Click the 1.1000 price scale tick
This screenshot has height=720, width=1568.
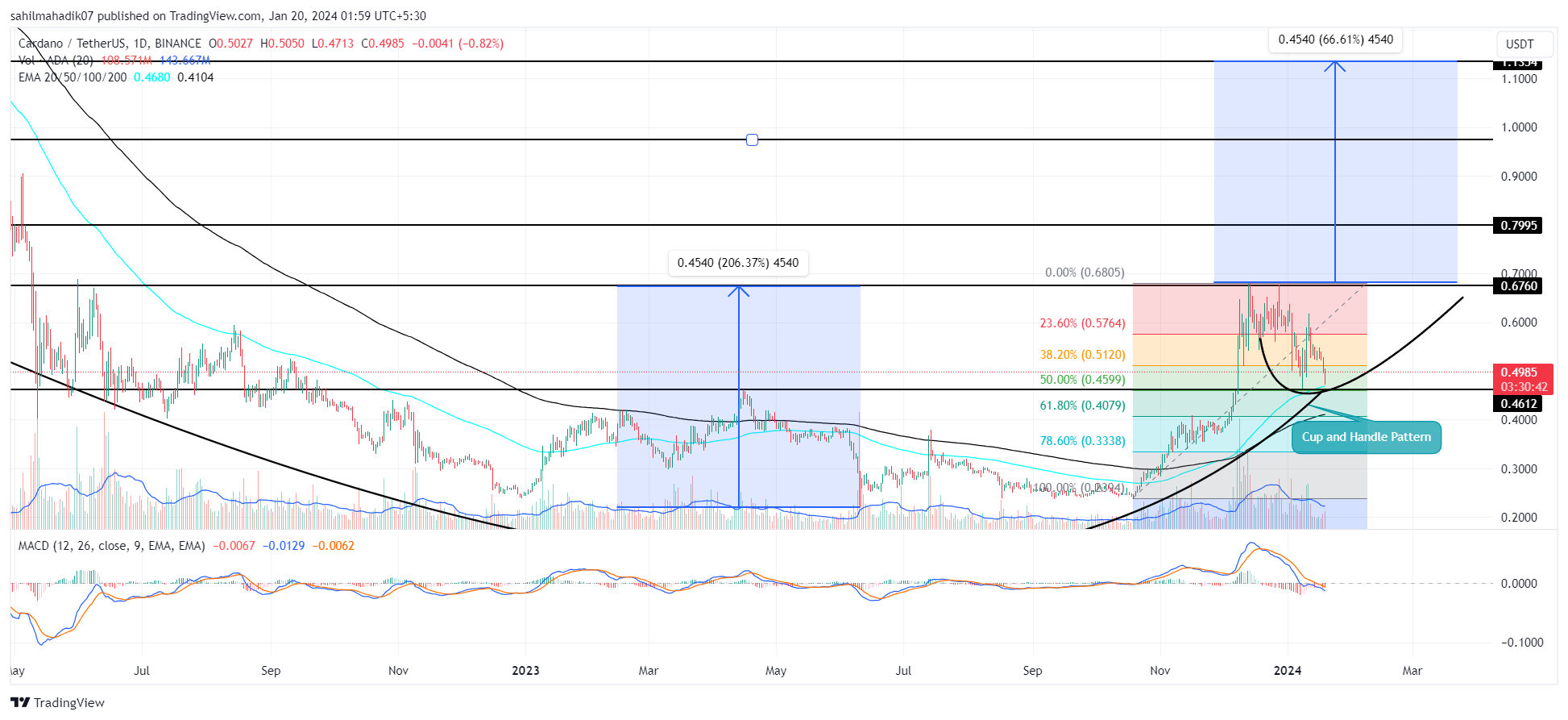1519,79
